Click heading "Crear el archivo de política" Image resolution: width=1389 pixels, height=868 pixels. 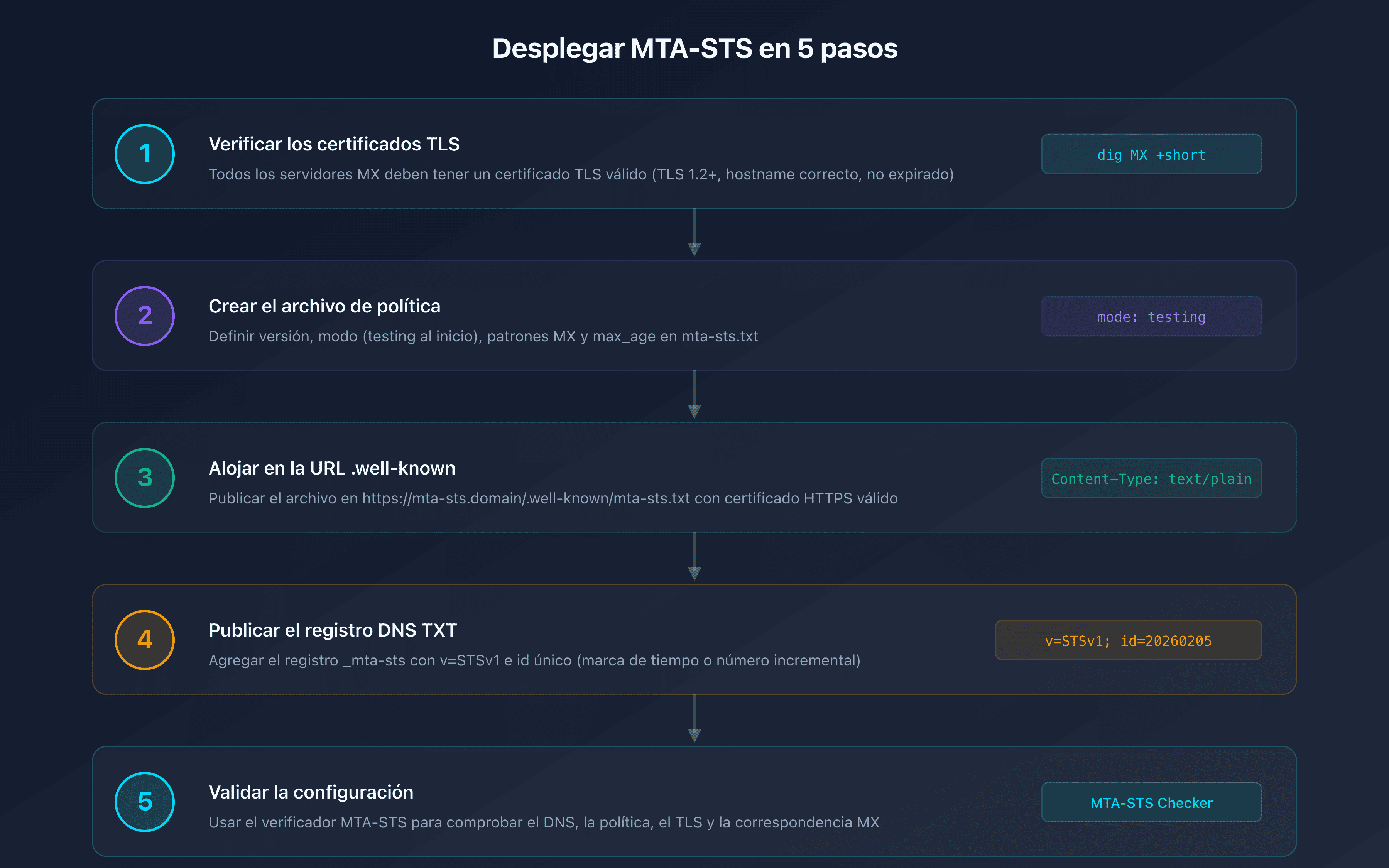324,306
